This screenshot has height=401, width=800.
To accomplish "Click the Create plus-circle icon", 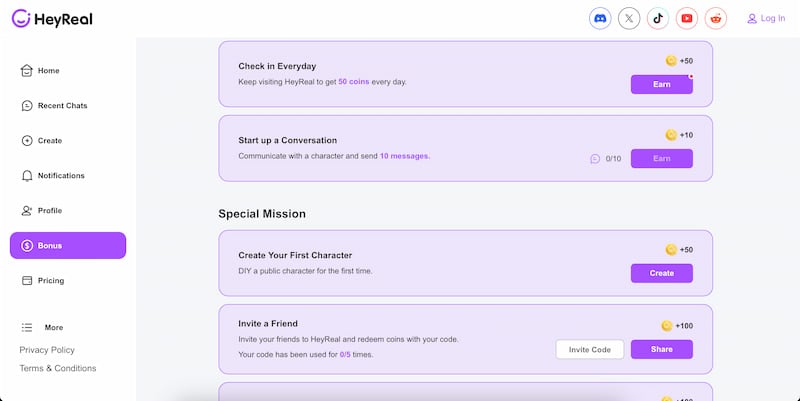I will (x=27, y=140).
